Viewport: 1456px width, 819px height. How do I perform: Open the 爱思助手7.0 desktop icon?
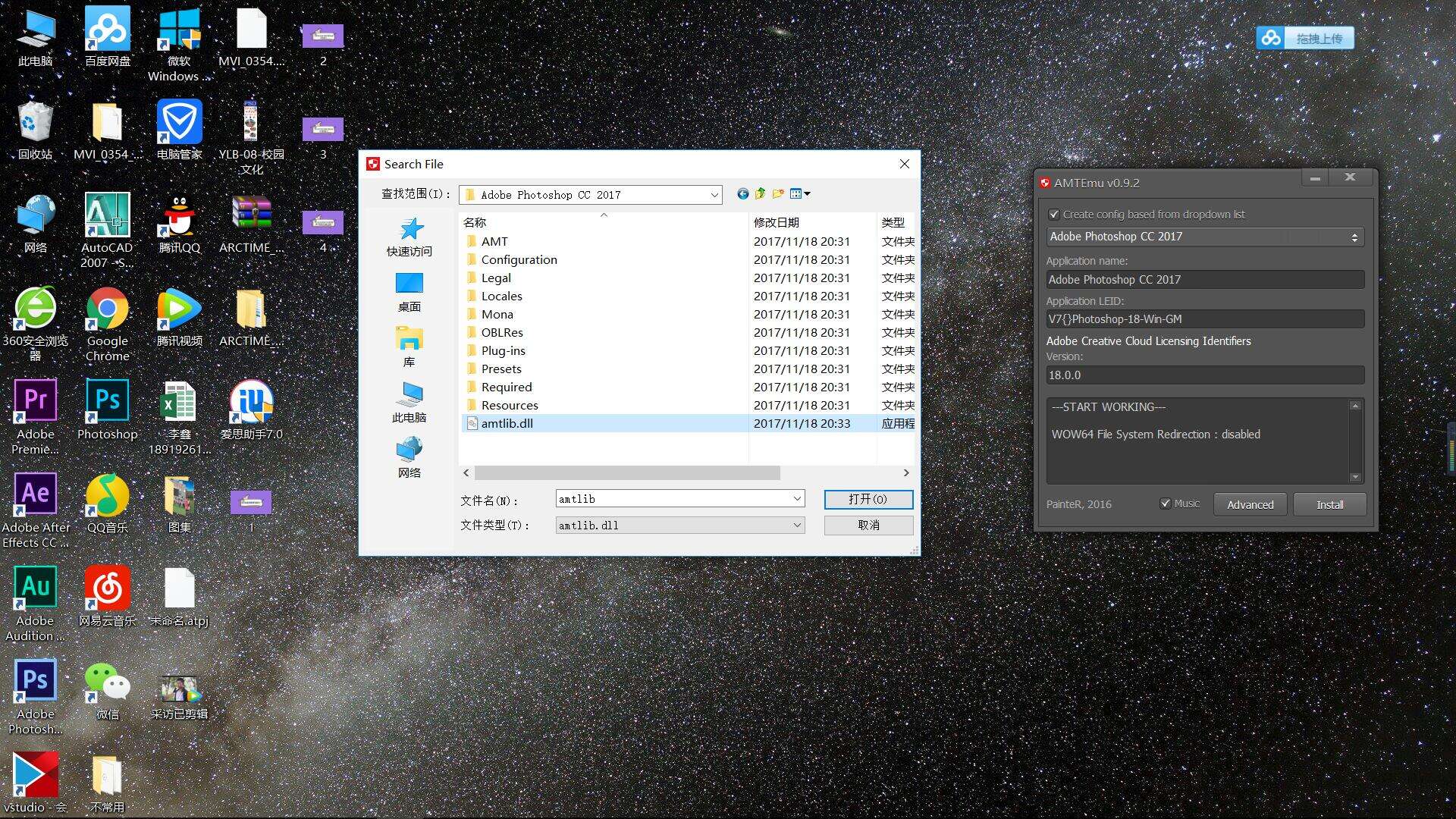pos(251,409)
